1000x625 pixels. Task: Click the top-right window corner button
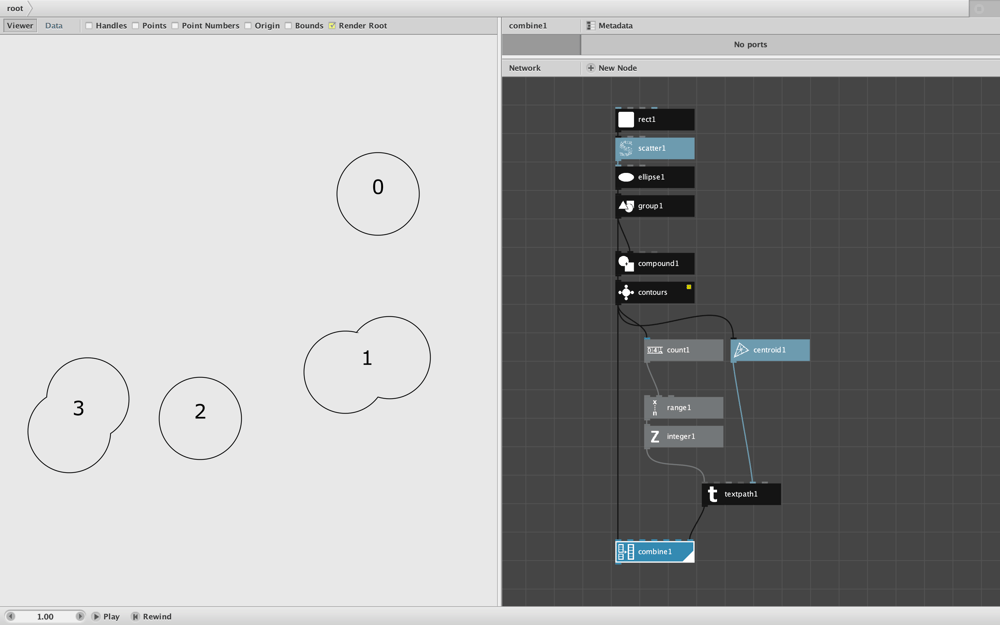click(x=980, y=8)
